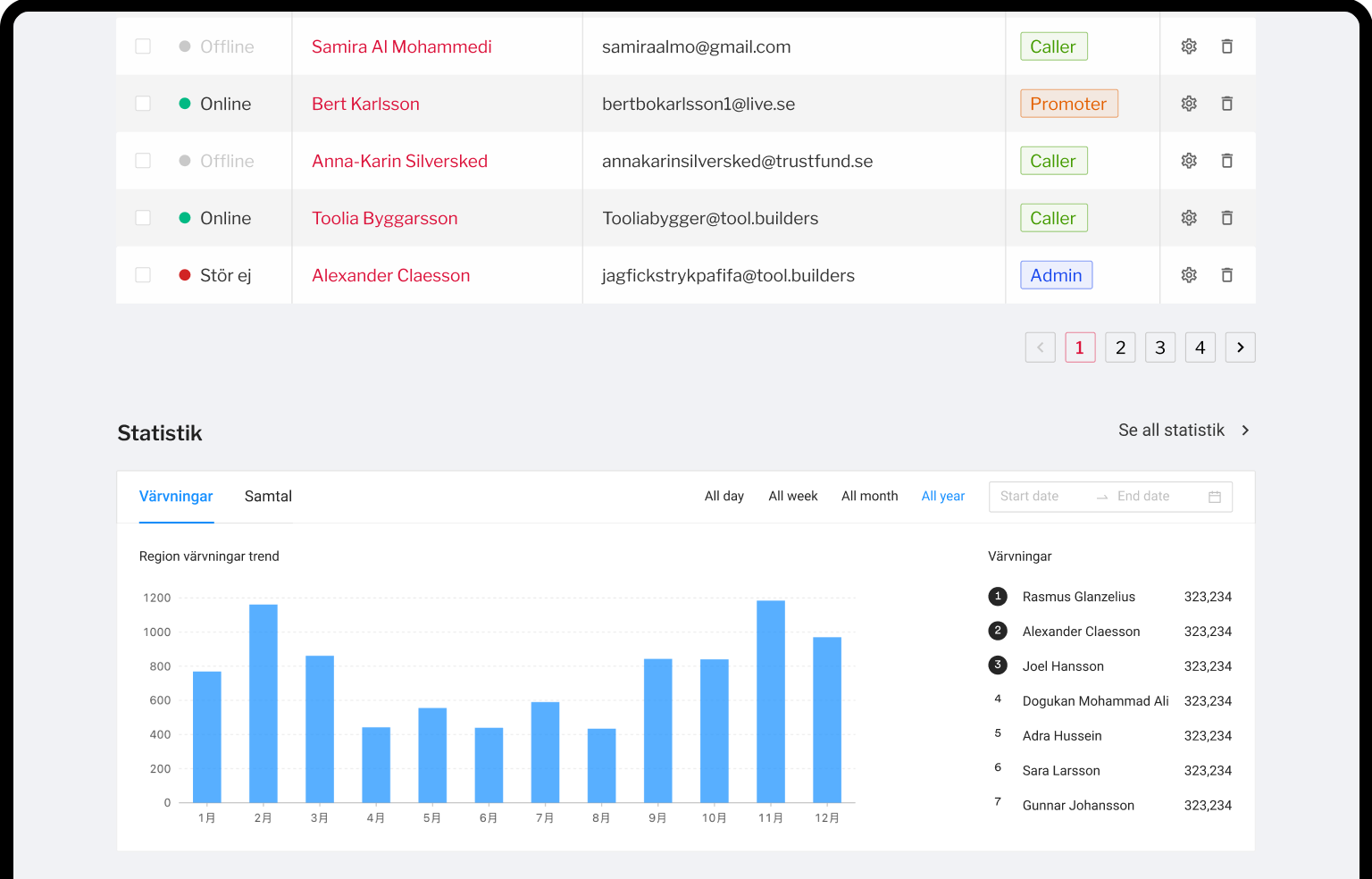This screenshot has height=879, width=1372.
Task: Expand Se all statistik arrow
Action: (1245, 431)
